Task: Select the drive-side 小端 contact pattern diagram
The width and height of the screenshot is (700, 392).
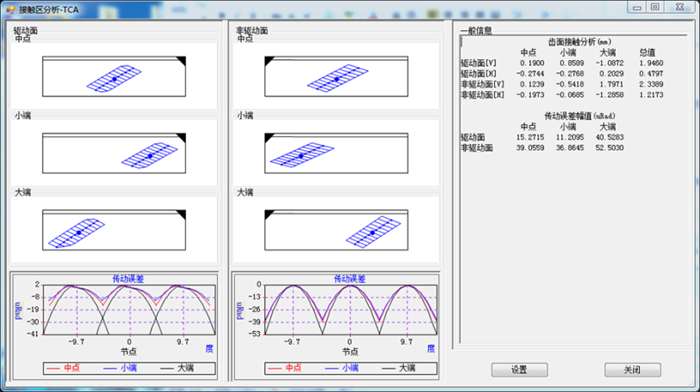Action: coord(114,153)
